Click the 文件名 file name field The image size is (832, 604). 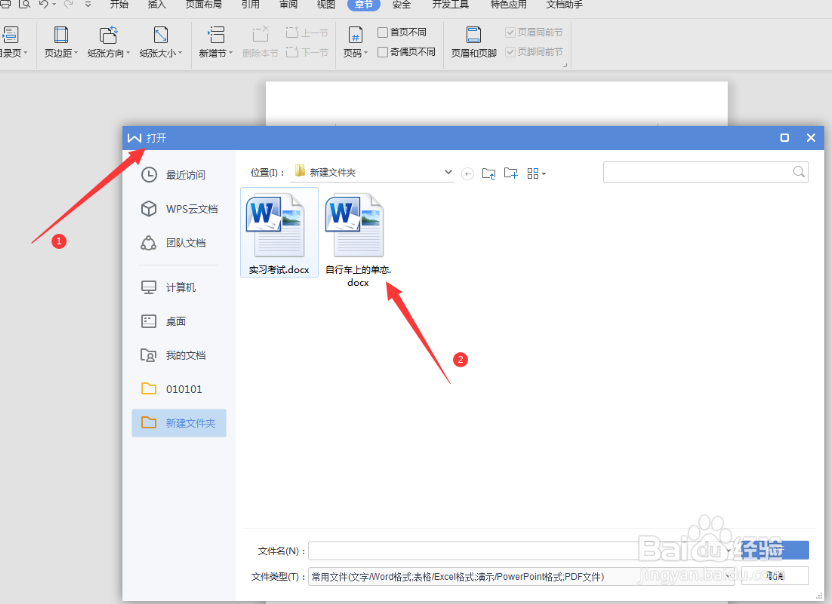pos(522,551)
